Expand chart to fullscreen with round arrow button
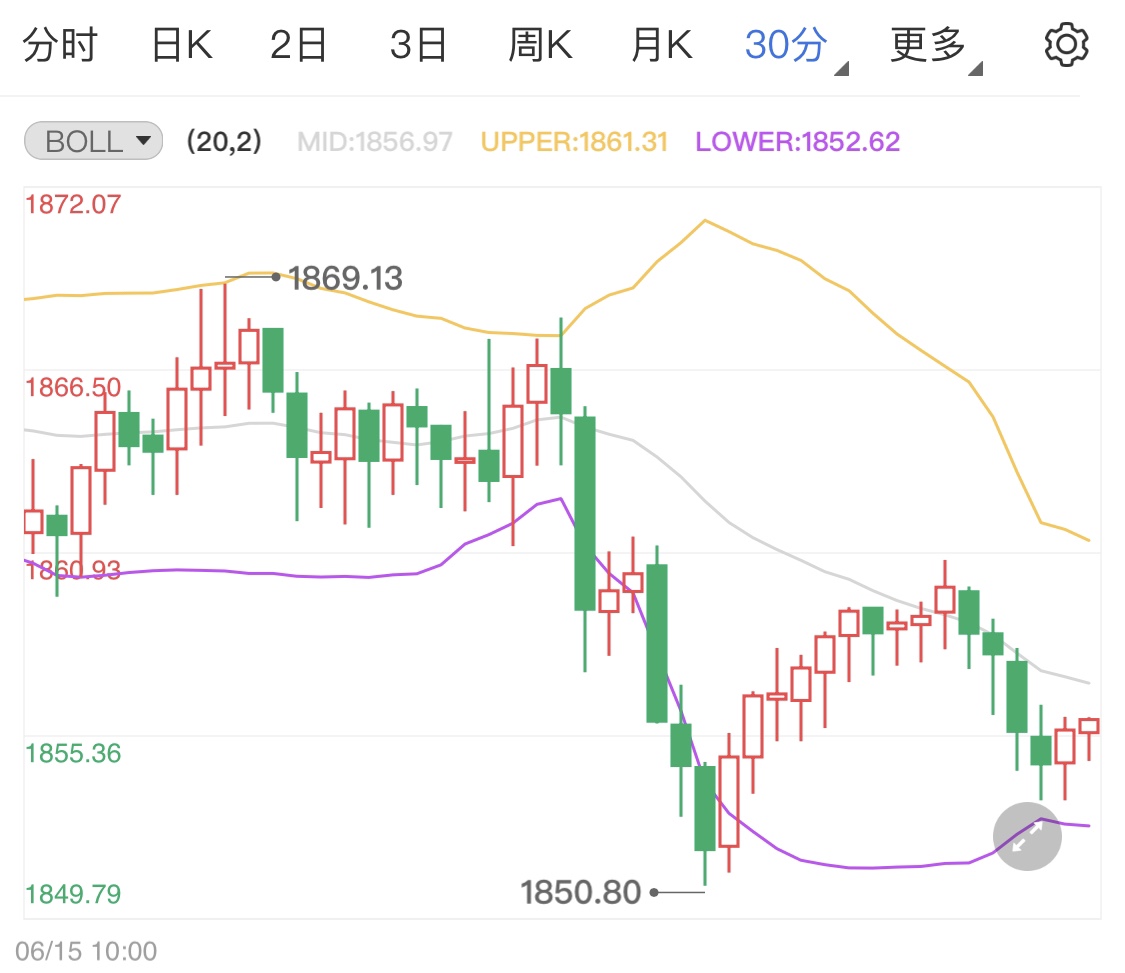Screen dimensions: 1125x973 (x=1027, y=837)
